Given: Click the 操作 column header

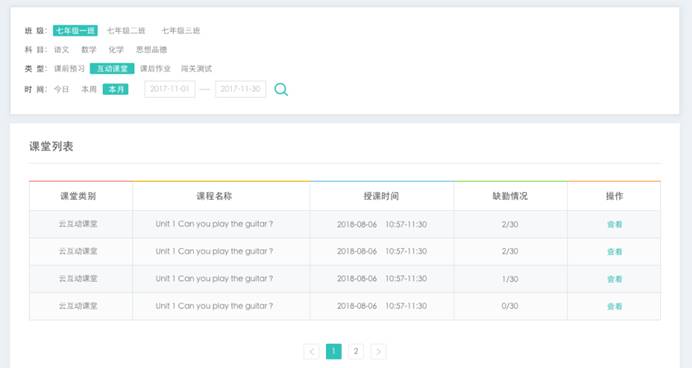Looking at the screenshot, I should tap(614, 196).
